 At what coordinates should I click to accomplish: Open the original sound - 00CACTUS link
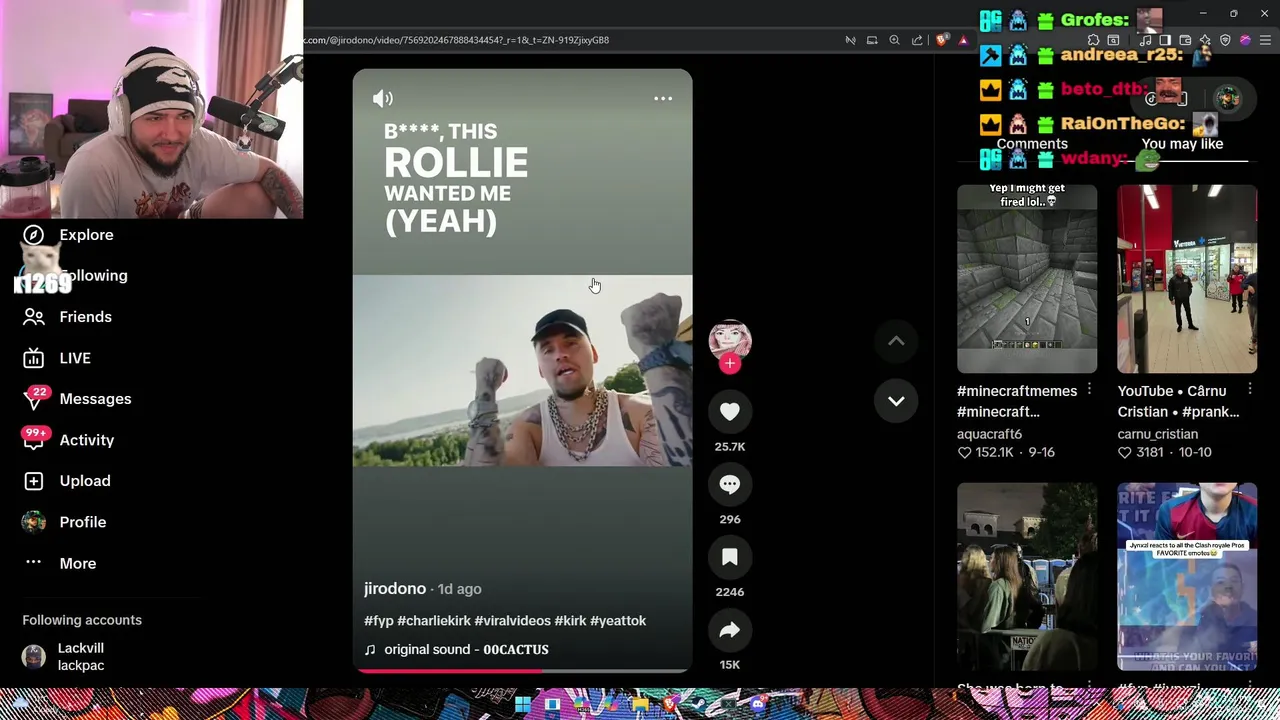[466, 650]
